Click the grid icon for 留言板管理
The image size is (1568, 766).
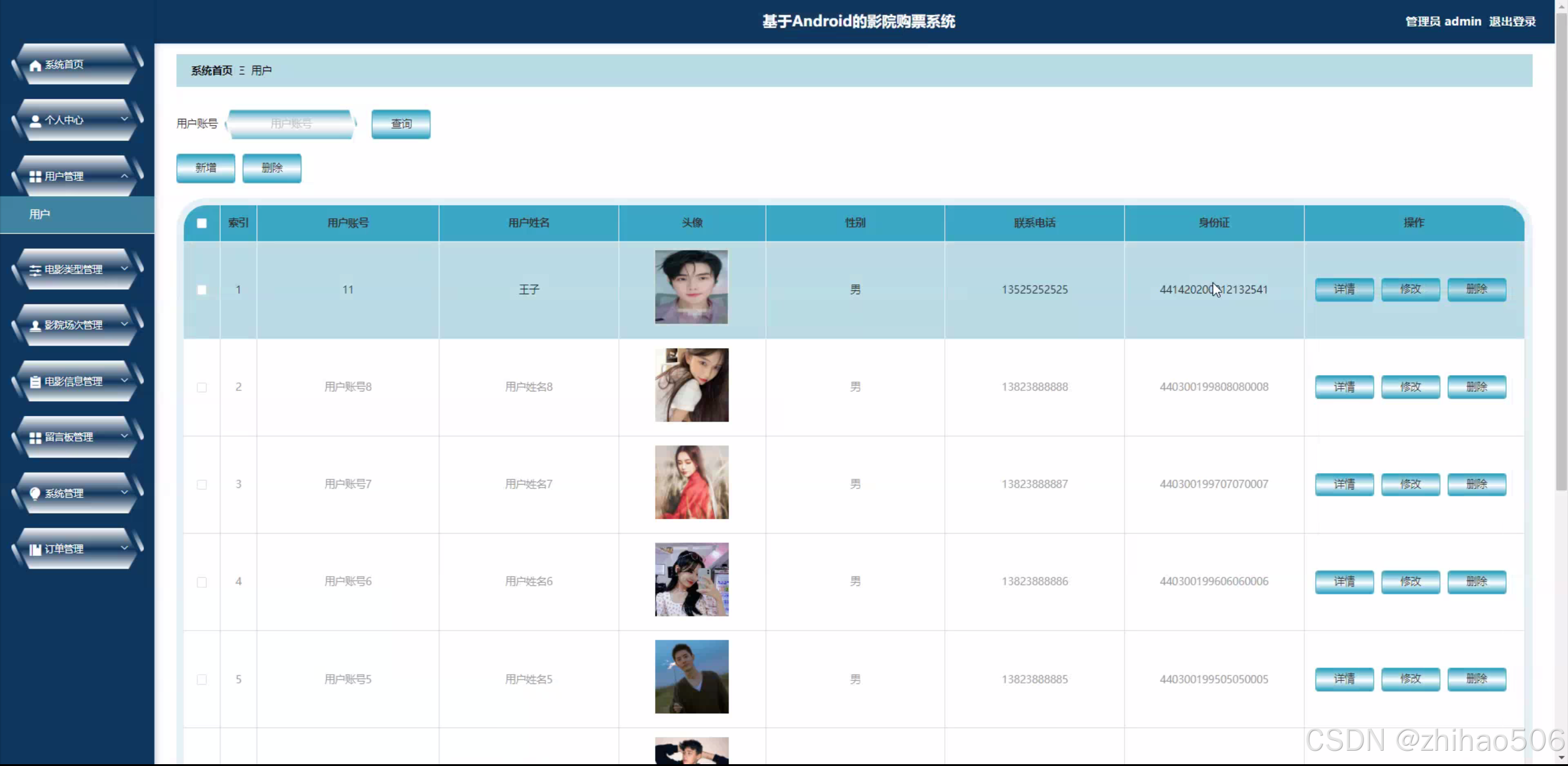click(36, 438)
